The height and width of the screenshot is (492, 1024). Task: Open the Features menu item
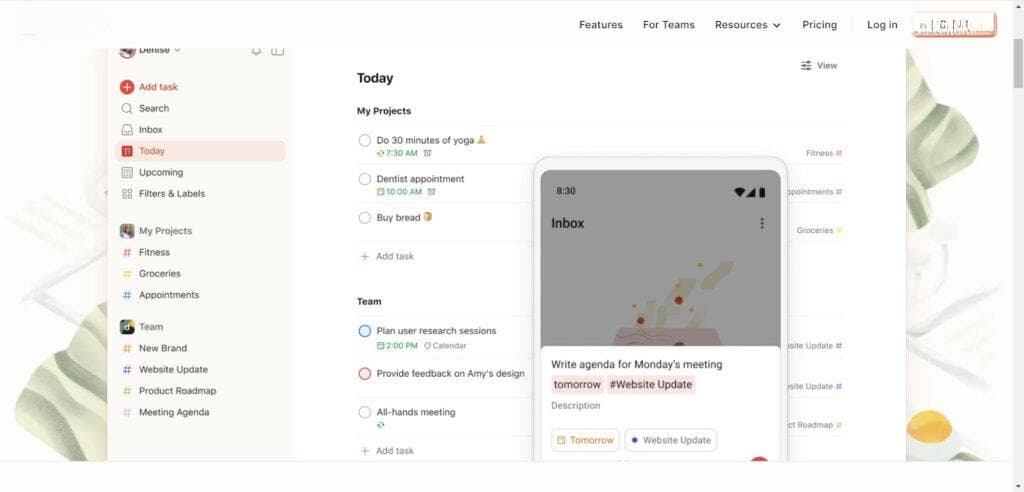point(601,25)
